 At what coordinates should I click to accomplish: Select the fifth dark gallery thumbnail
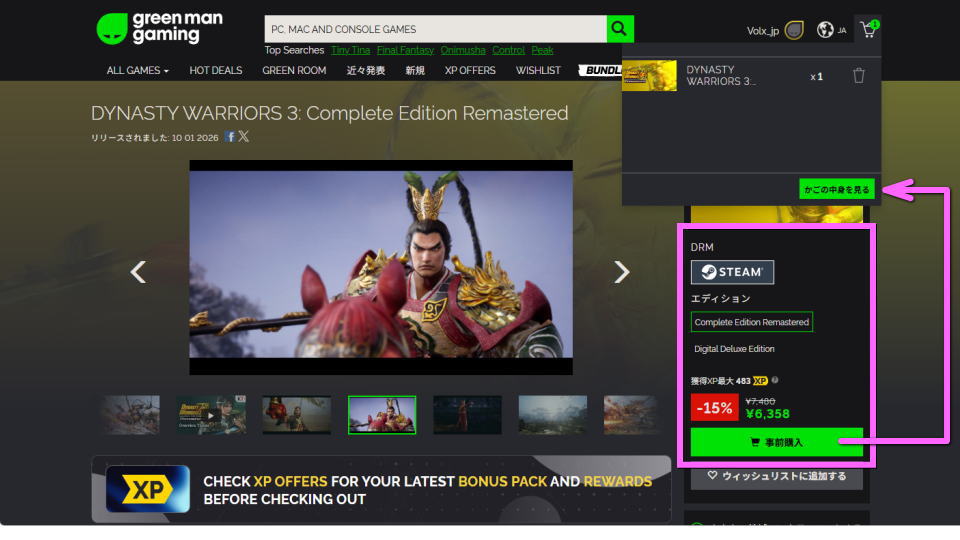pyautogui.click(x=467, y=414)
